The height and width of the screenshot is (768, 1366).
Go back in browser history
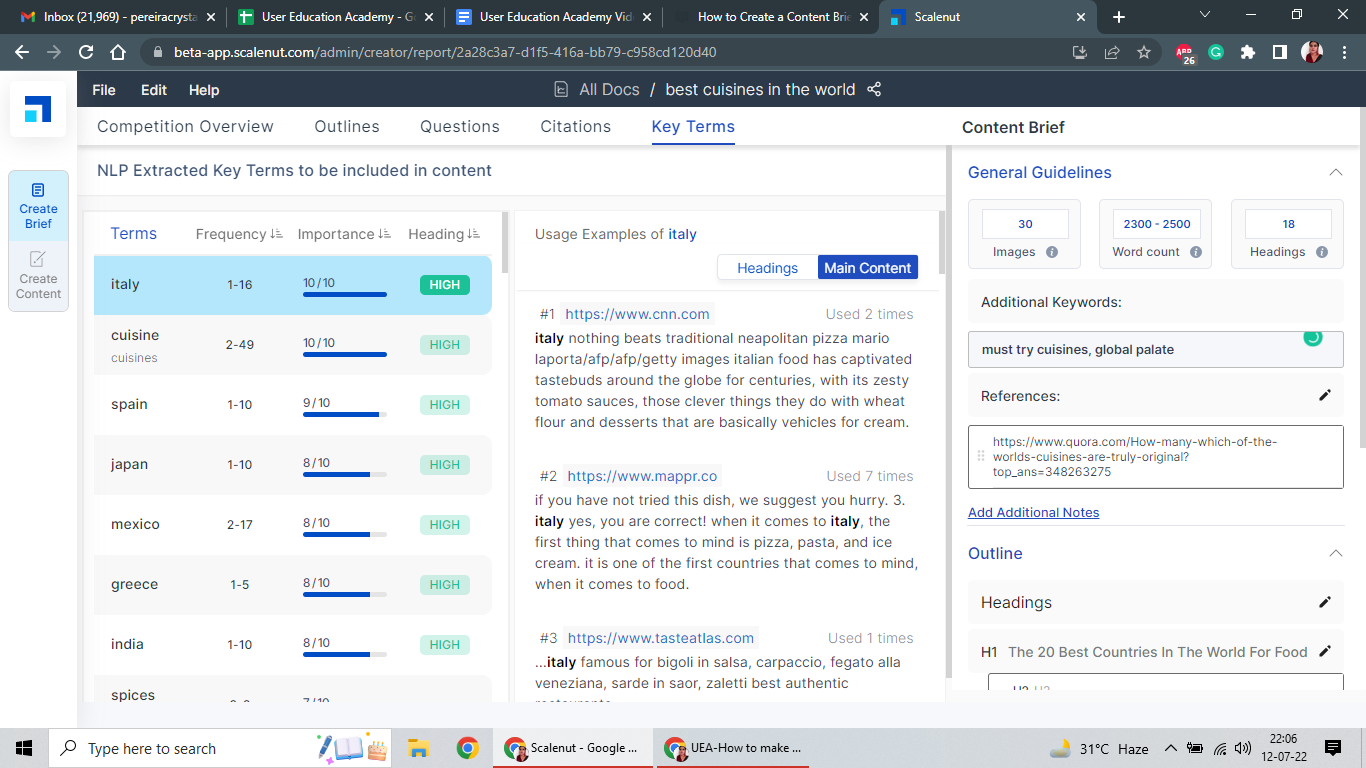22,52
